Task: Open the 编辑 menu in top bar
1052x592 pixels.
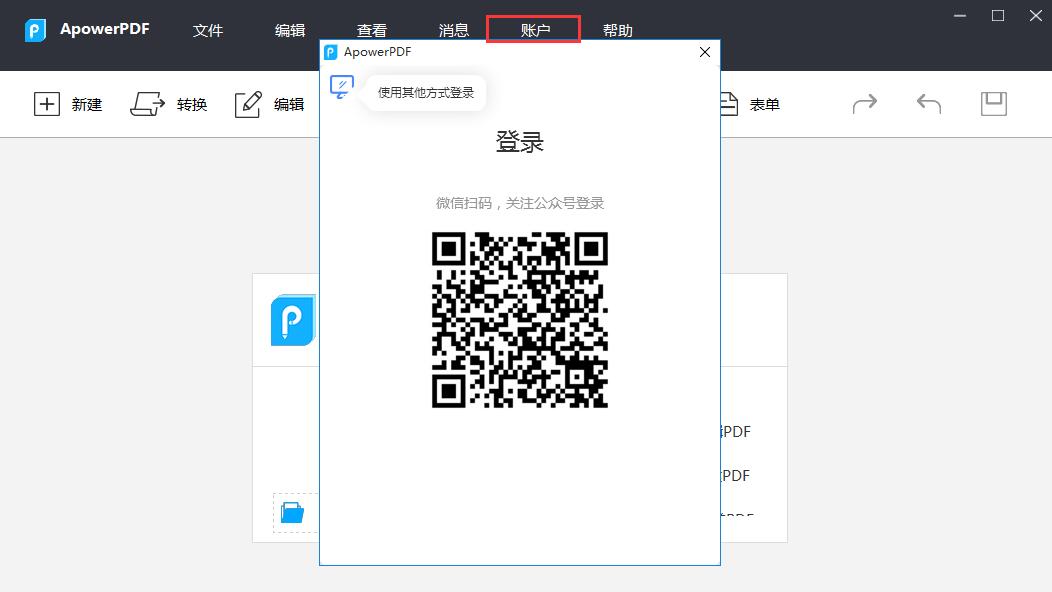Action: pyautogui.click(x=290, y=30)
